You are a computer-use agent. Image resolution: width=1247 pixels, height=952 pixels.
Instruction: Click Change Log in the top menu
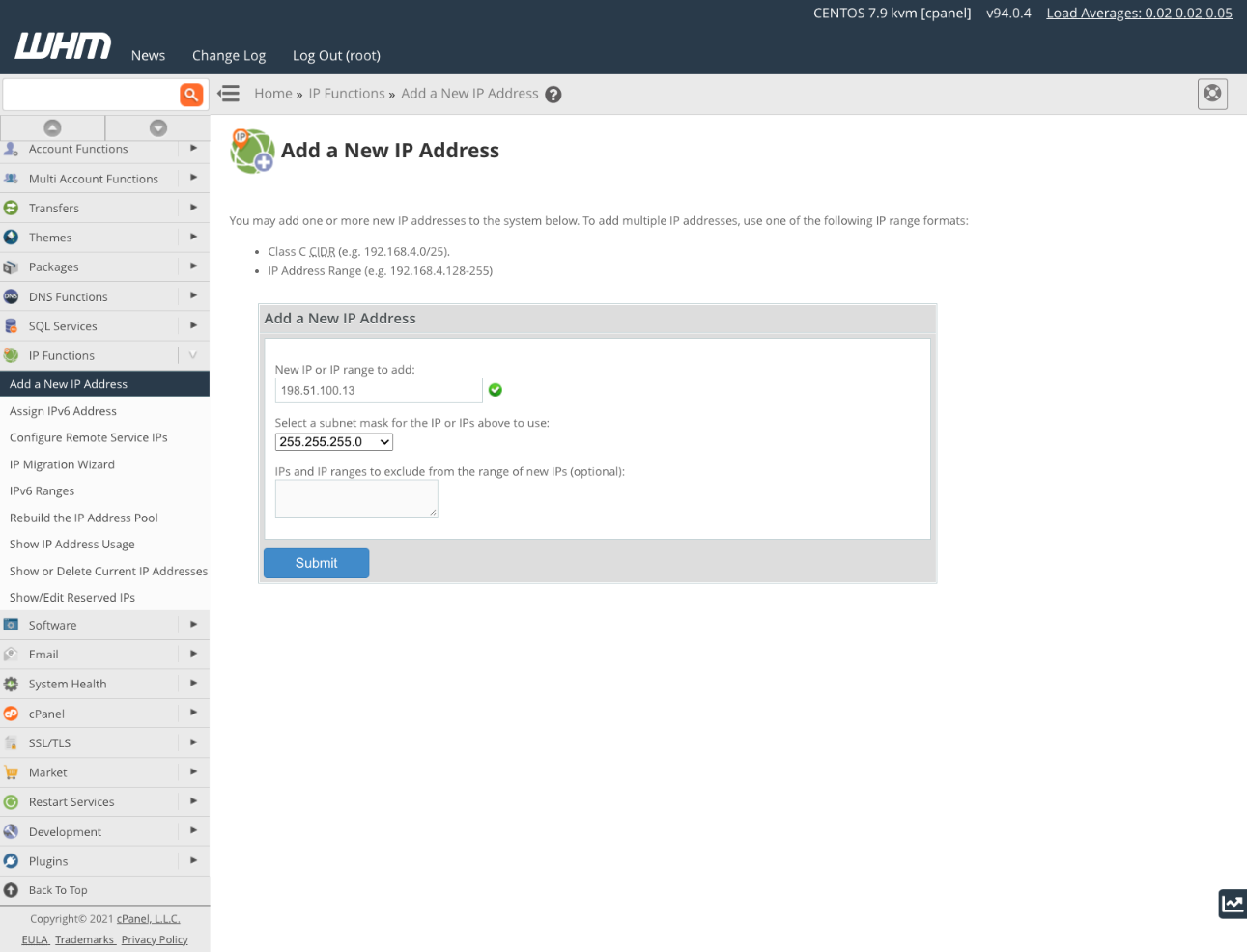tap(229, 55)
